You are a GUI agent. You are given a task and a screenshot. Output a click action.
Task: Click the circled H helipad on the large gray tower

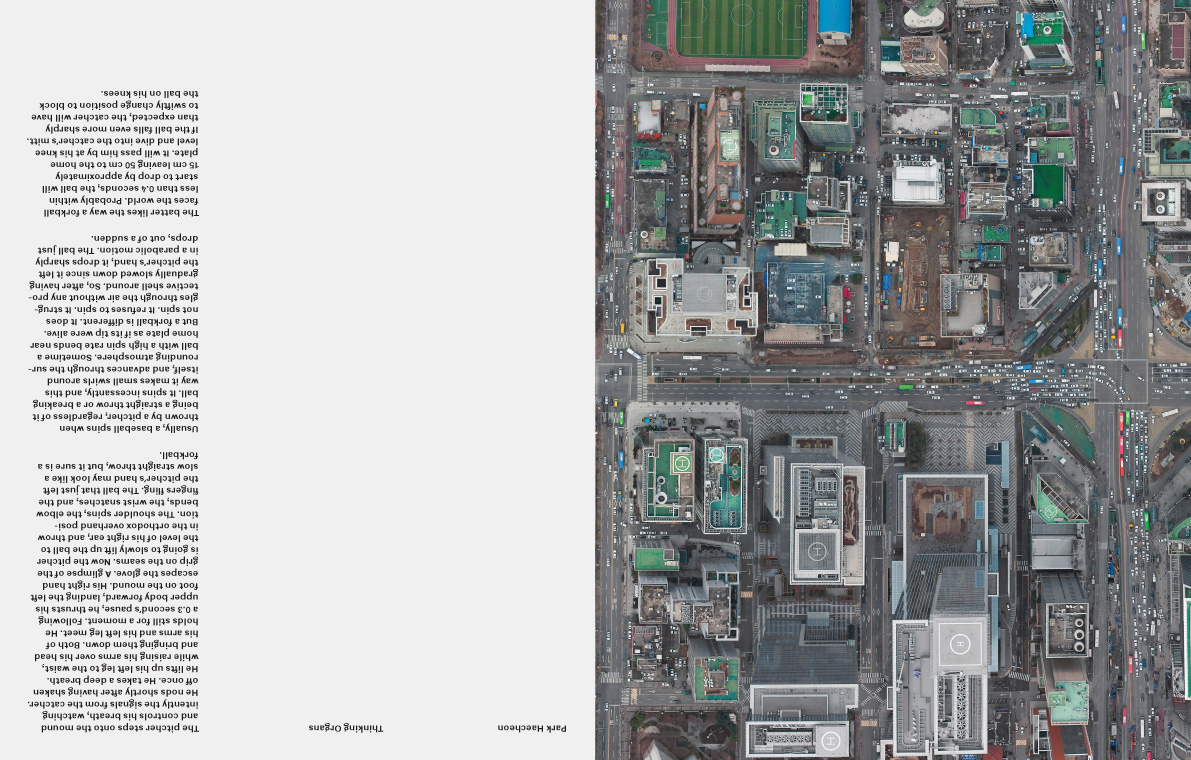(960, 642)
